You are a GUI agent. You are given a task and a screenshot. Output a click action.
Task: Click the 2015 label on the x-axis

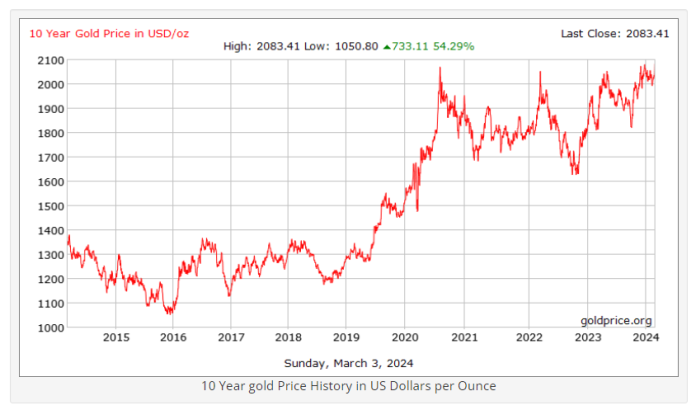click(116, 338)
